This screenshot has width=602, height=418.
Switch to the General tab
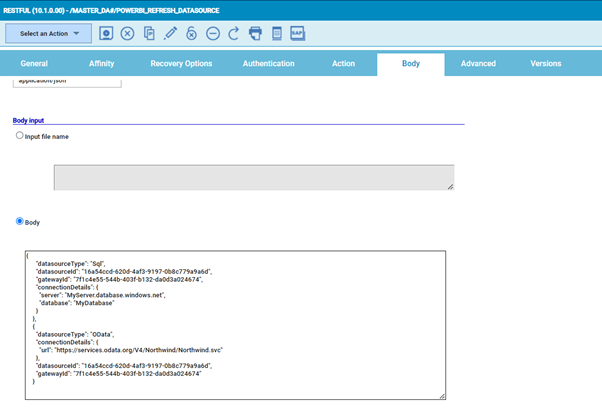pos(34,64)
